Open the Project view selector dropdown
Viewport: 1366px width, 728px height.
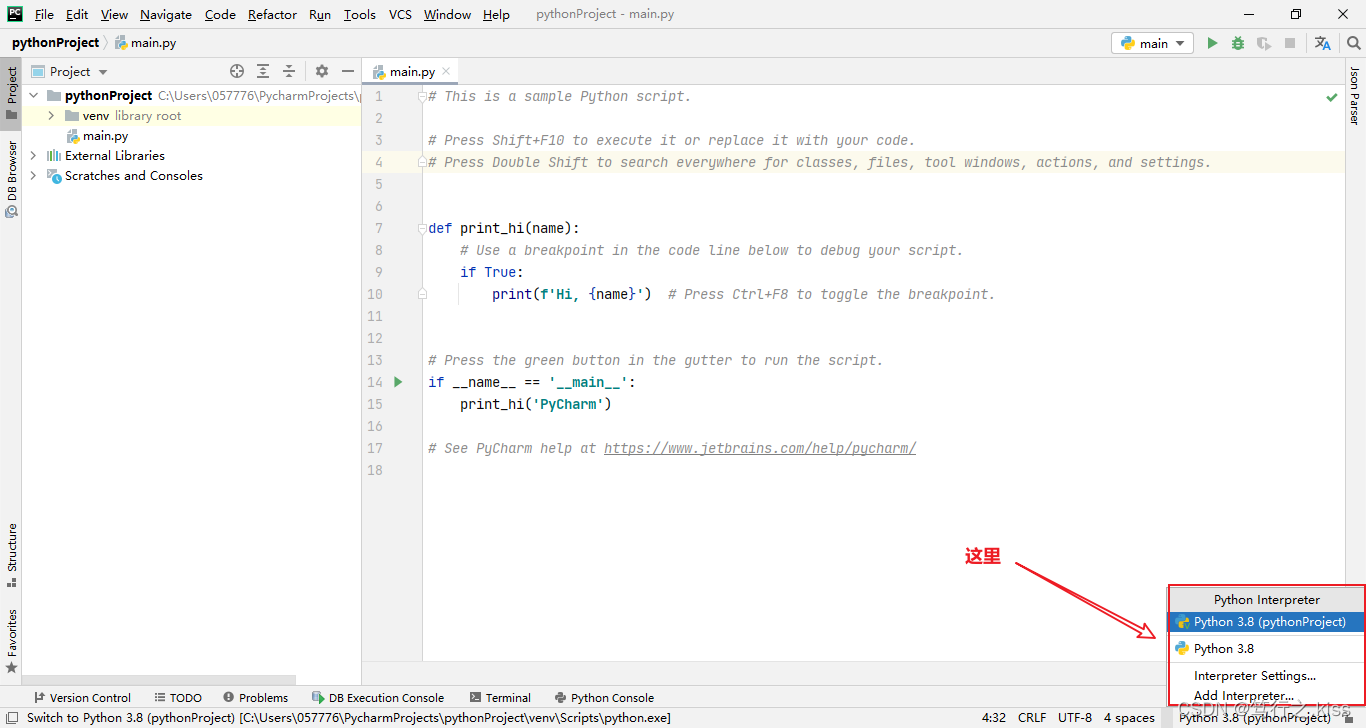coord(69,71)
